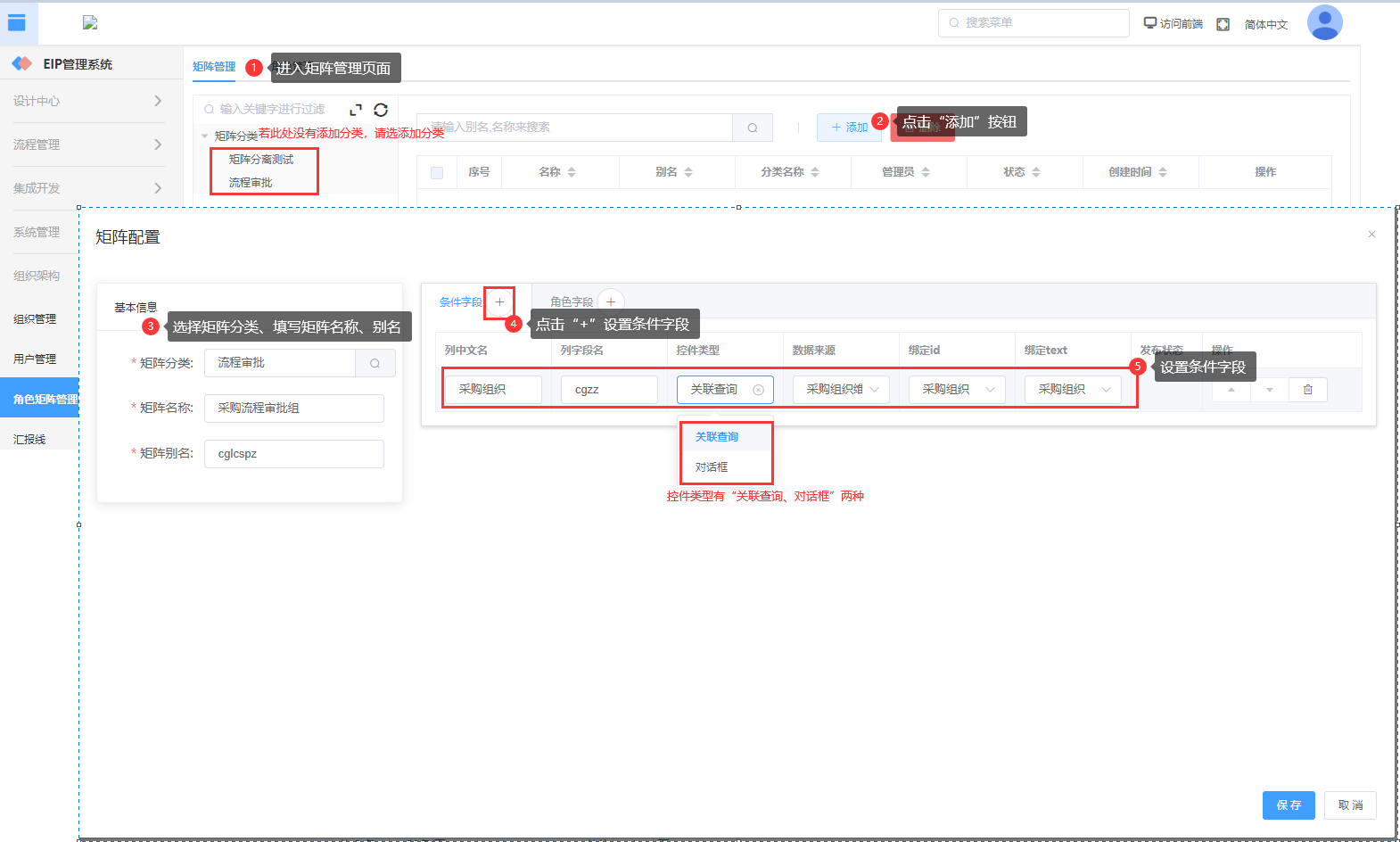Click the 矩阵别名 input field
Screen dimensions: 1400x842
(294, 454)
